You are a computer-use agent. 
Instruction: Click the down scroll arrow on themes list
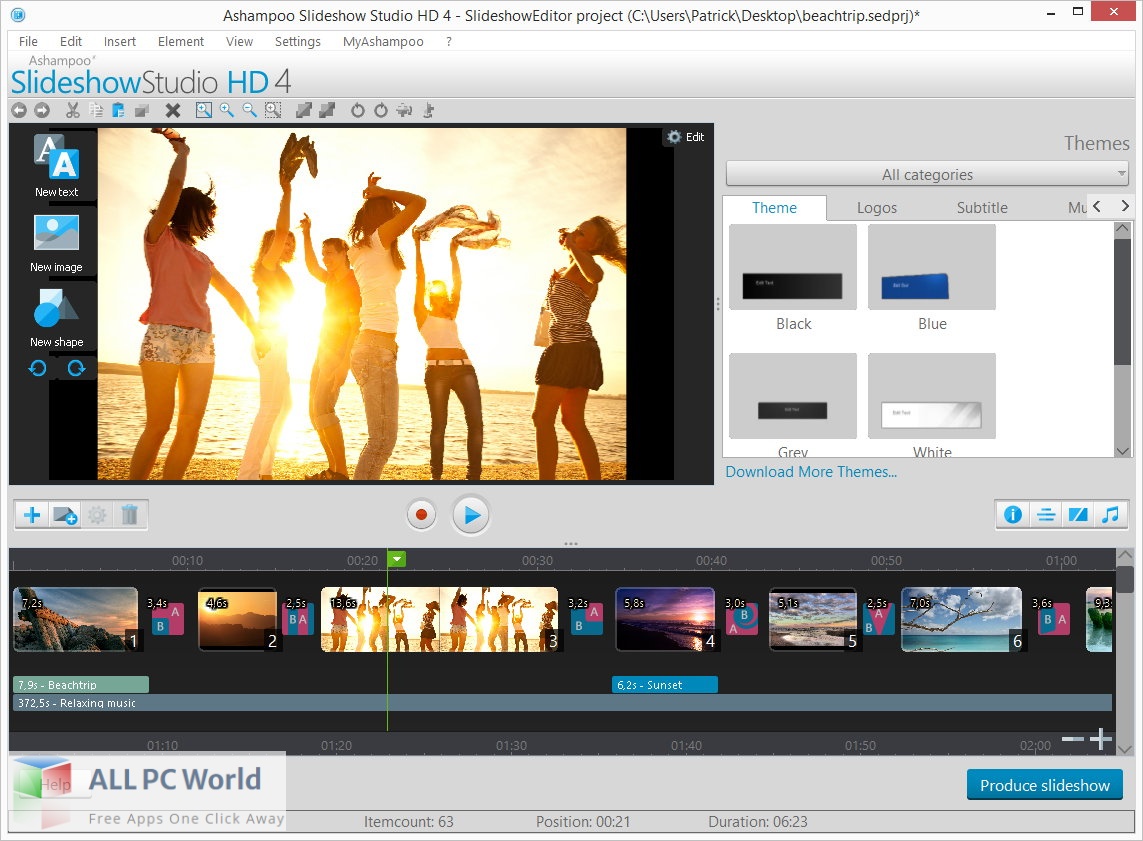1122,451
